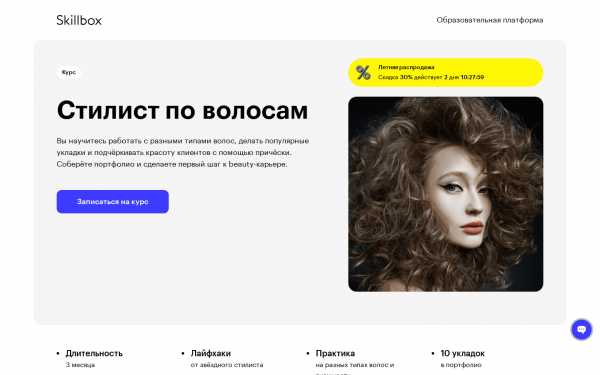Click the percent sign sale icon
Screen dimensions: 600x375
click(x=363, y=72)
